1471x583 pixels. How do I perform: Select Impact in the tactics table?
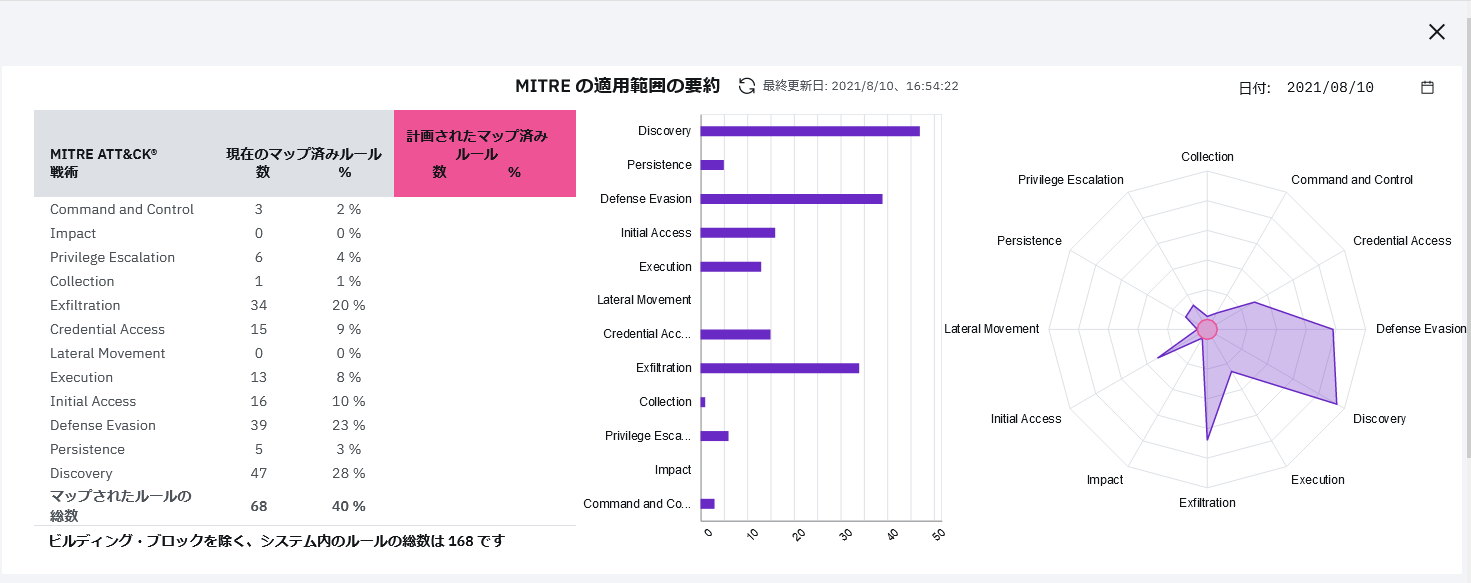pyautogui.click(x=73, y=233)
